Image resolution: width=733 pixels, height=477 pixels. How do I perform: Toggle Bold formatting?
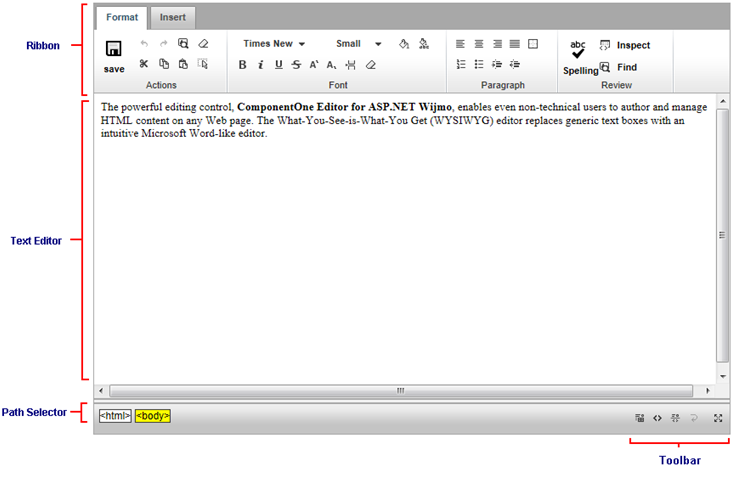coord(242,65)
